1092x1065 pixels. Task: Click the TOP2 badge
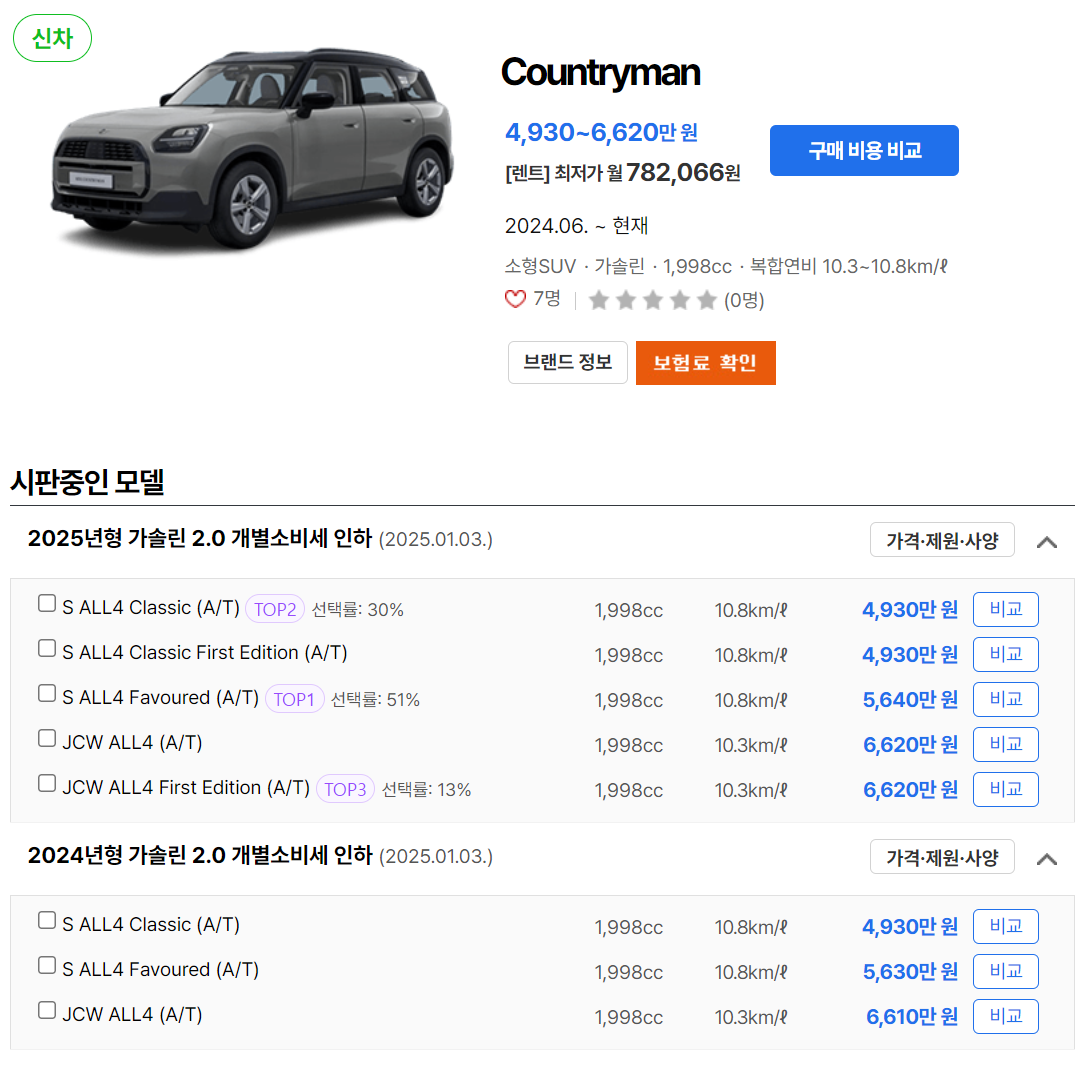[274, 609]
